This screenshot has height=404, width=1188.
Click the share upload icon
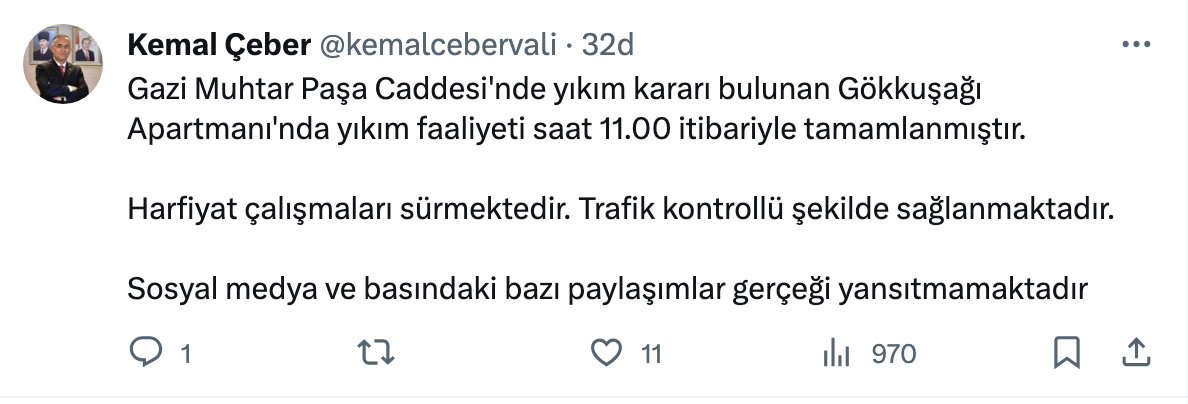tap(1136, 353)
